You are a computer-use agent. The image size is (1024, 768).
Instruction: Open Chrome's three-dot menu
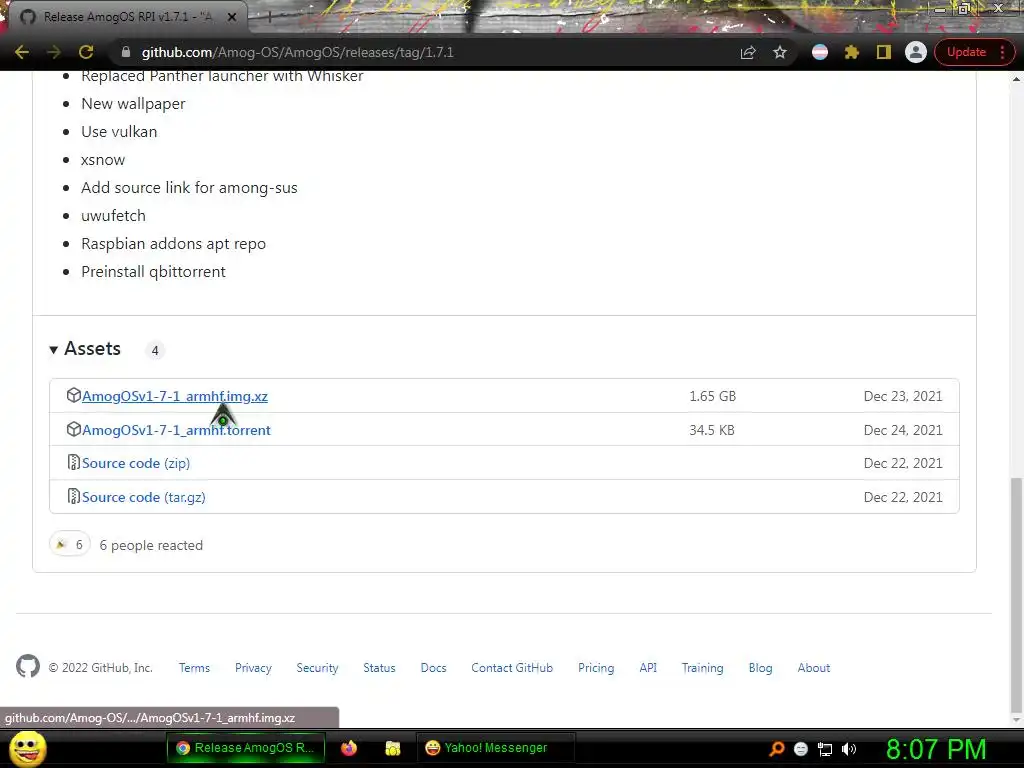click(1002, 52)
